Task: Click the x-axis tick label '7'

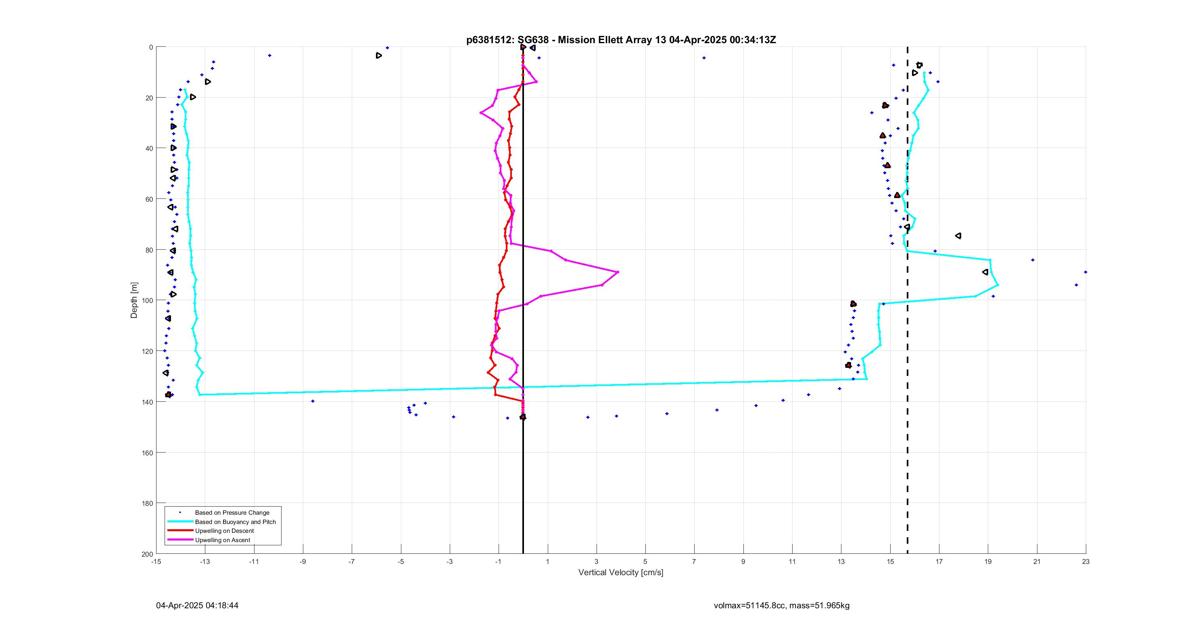Action: [694, 562]
